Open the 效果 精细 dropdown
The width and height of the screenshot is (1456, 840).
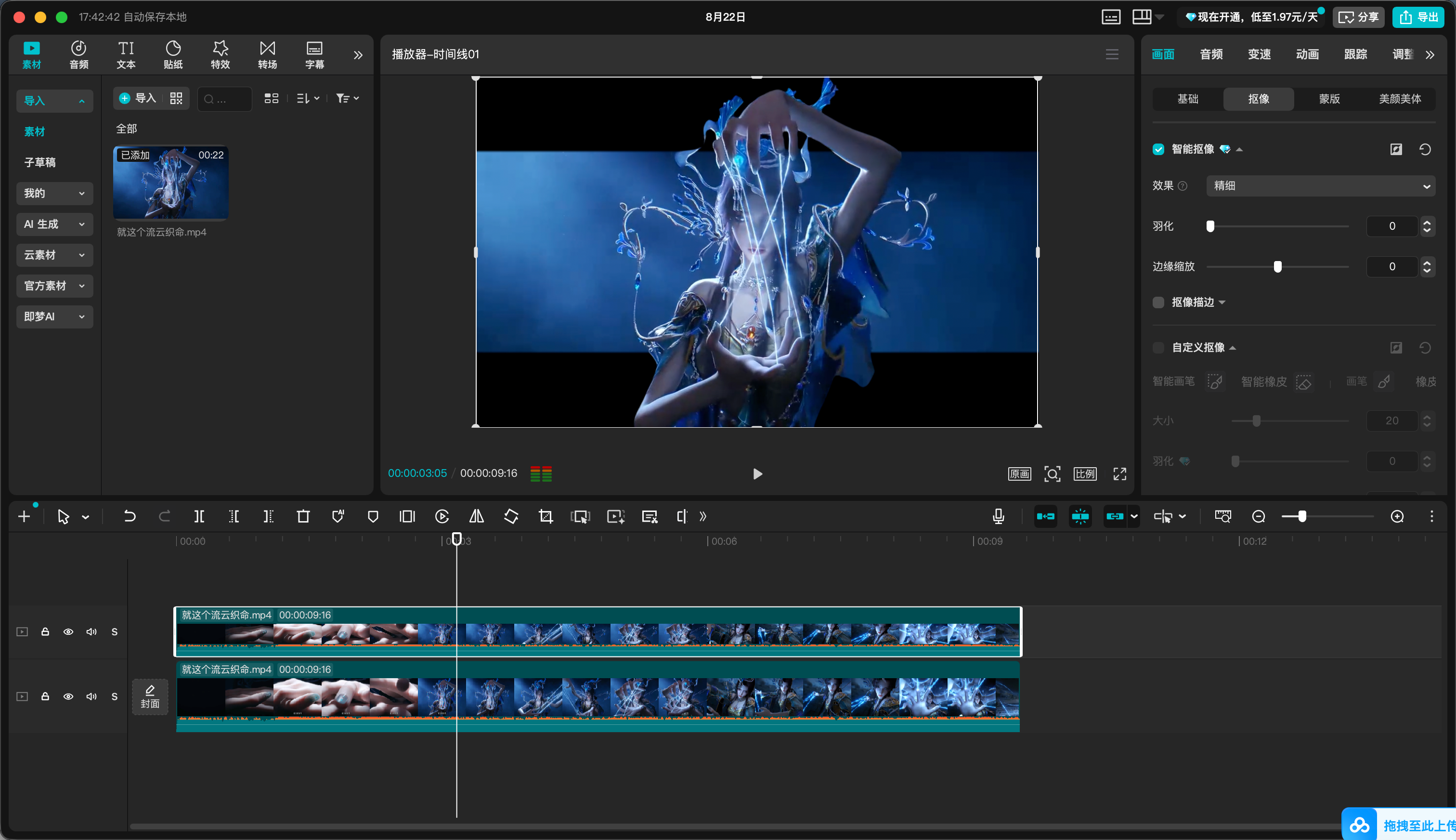(1321, 186)
